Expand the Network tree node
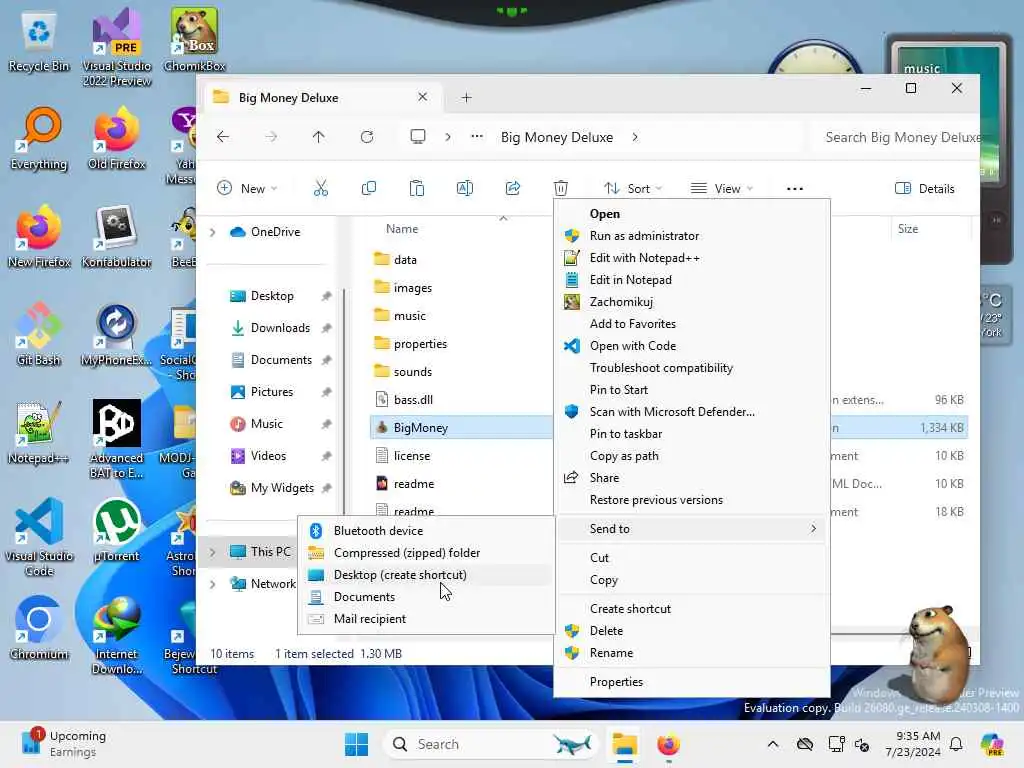 pos(212,584)
